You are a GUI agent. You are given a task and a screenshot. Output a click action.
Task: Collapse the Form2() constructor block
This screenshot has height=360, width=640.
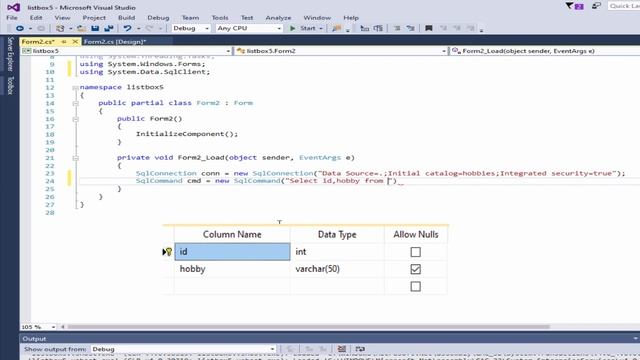coord(76,119)
